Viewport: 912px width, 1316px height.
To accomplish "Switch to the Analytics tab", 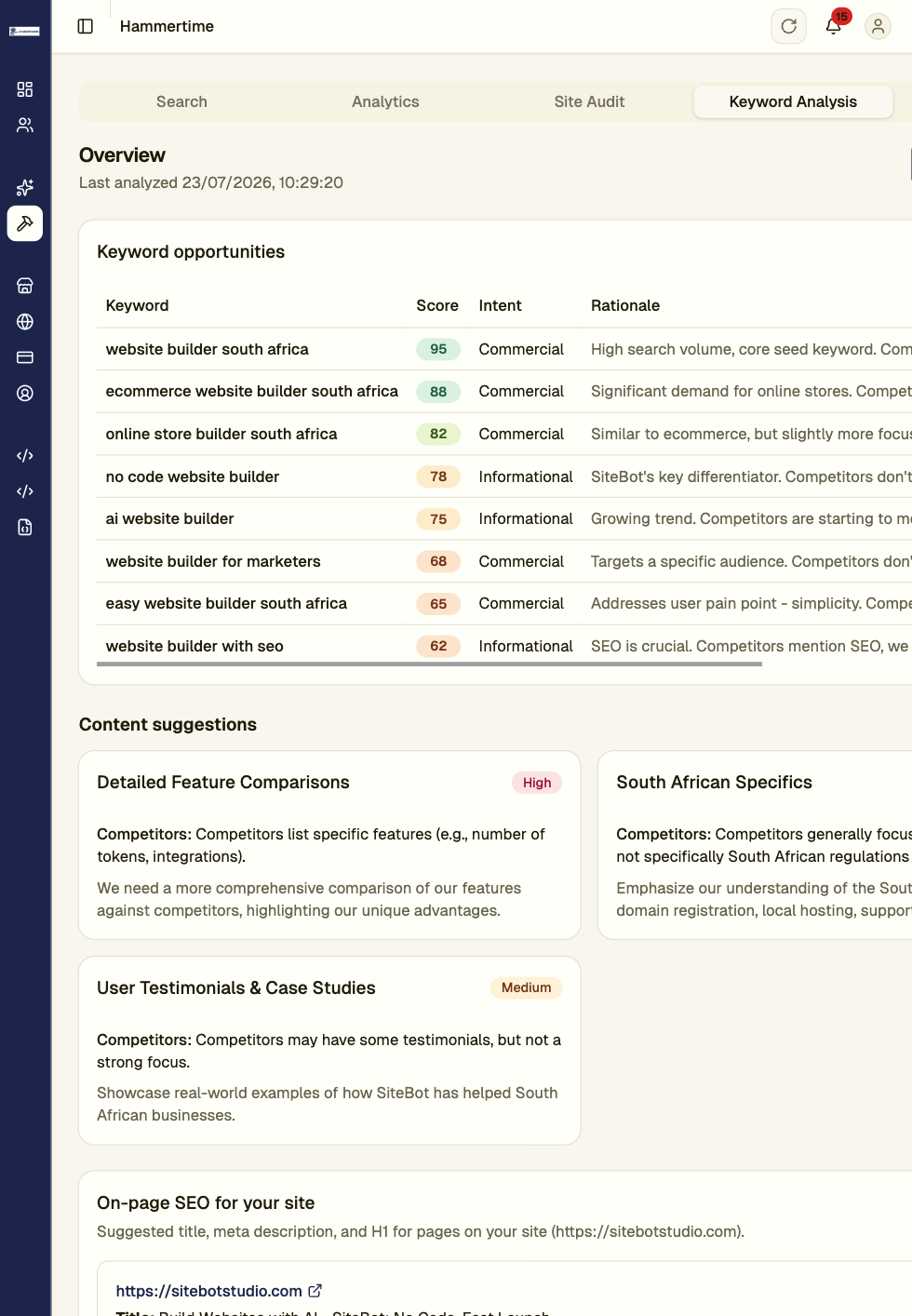I will tap(385, 101).
